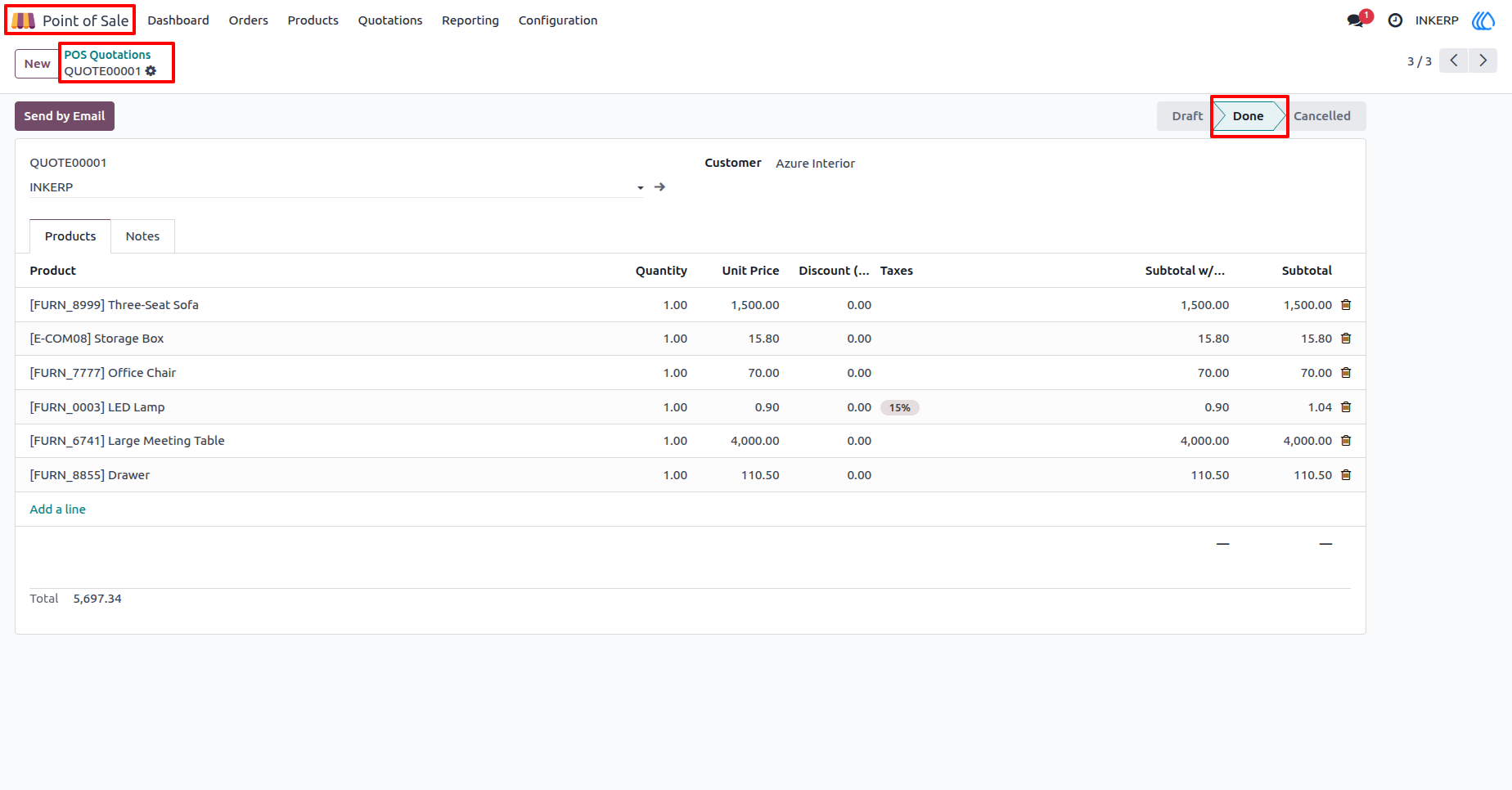Open the Dashboard menu
Image resolution: width=1512 pixels, height=790 pixels.
(x=178, y=20)
